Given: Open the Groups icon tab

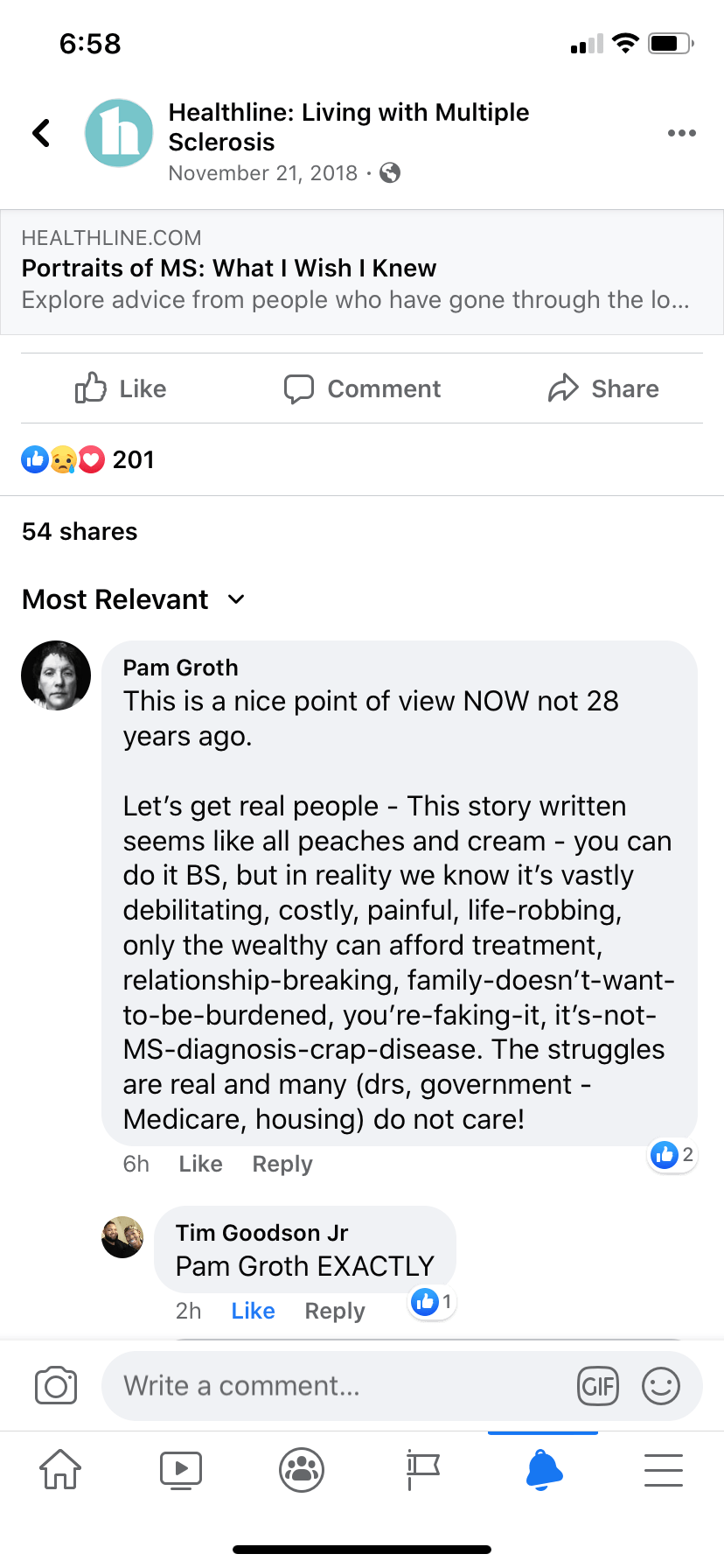Looking at the screenshot, I should pos(302,1469).
